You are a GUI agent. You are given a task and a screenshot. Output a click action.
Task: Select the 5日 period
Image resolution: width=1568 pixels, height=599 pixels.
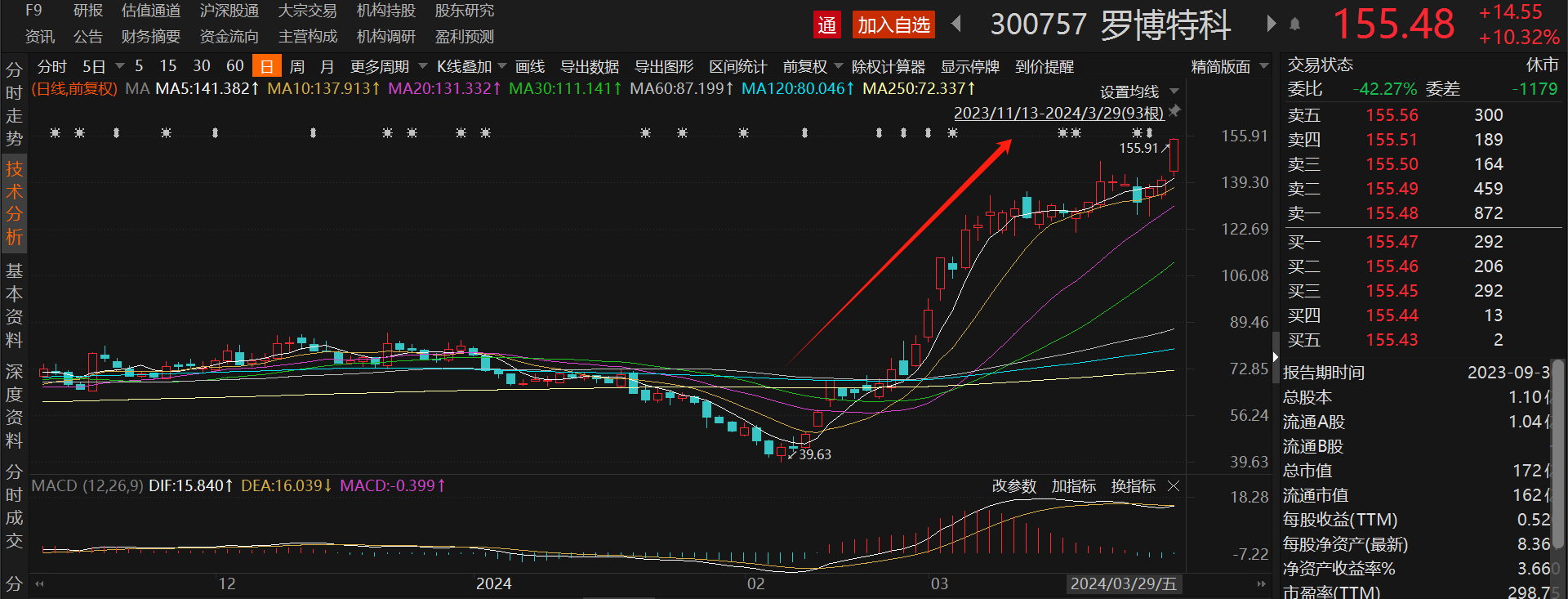[x=94, y=66]
